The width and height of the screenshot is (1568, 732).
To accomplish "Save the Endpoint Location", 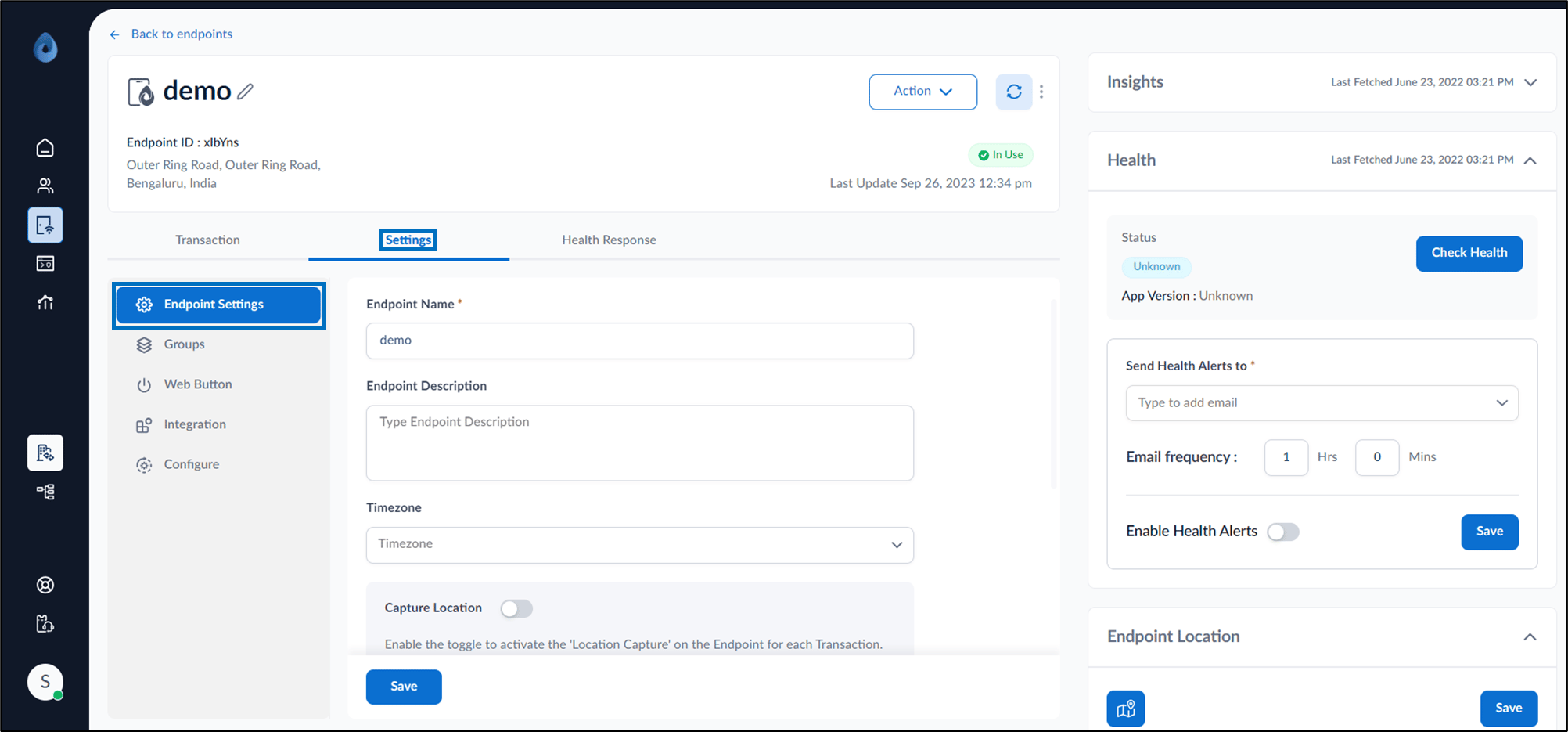I will [x=1509, y=708].
